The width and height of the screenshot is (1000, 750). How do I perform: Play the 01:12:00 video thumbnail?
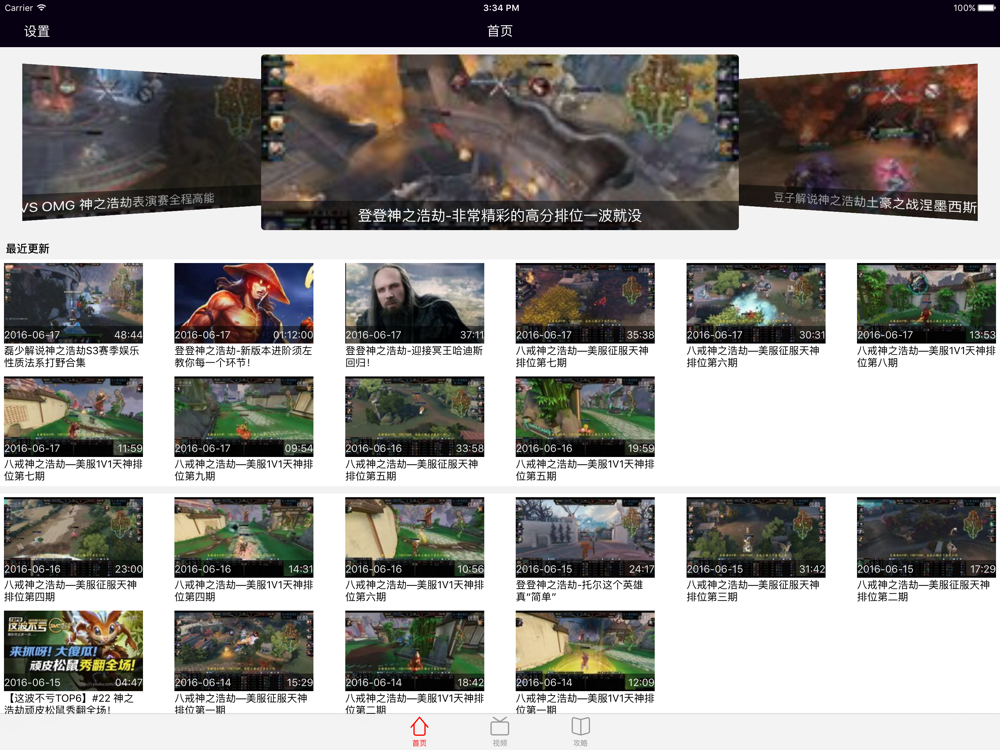tap(244, 303)
